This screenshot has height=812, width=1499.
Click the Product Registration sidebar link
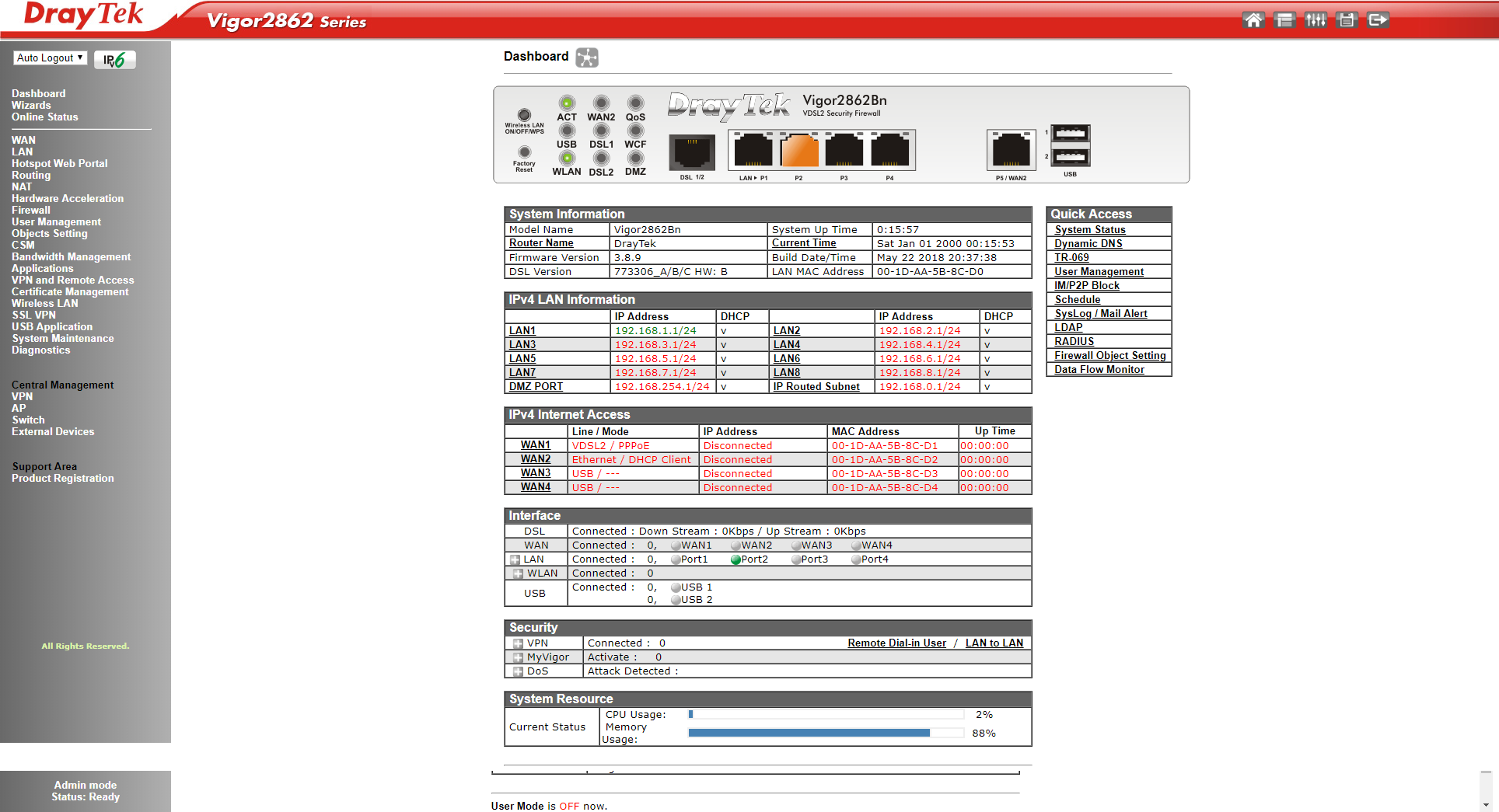pyautogui.click(x=63, y=479)
